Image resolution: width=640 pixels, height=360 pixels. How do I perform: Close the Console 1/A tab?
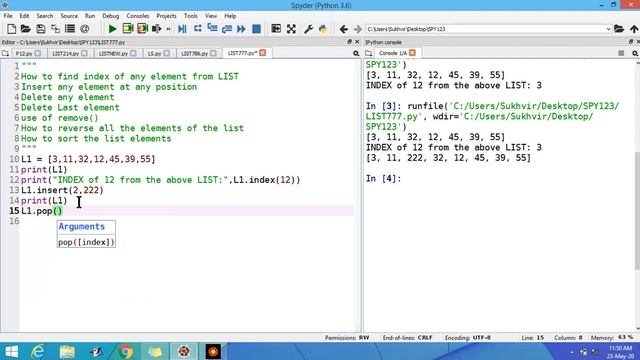412,53
